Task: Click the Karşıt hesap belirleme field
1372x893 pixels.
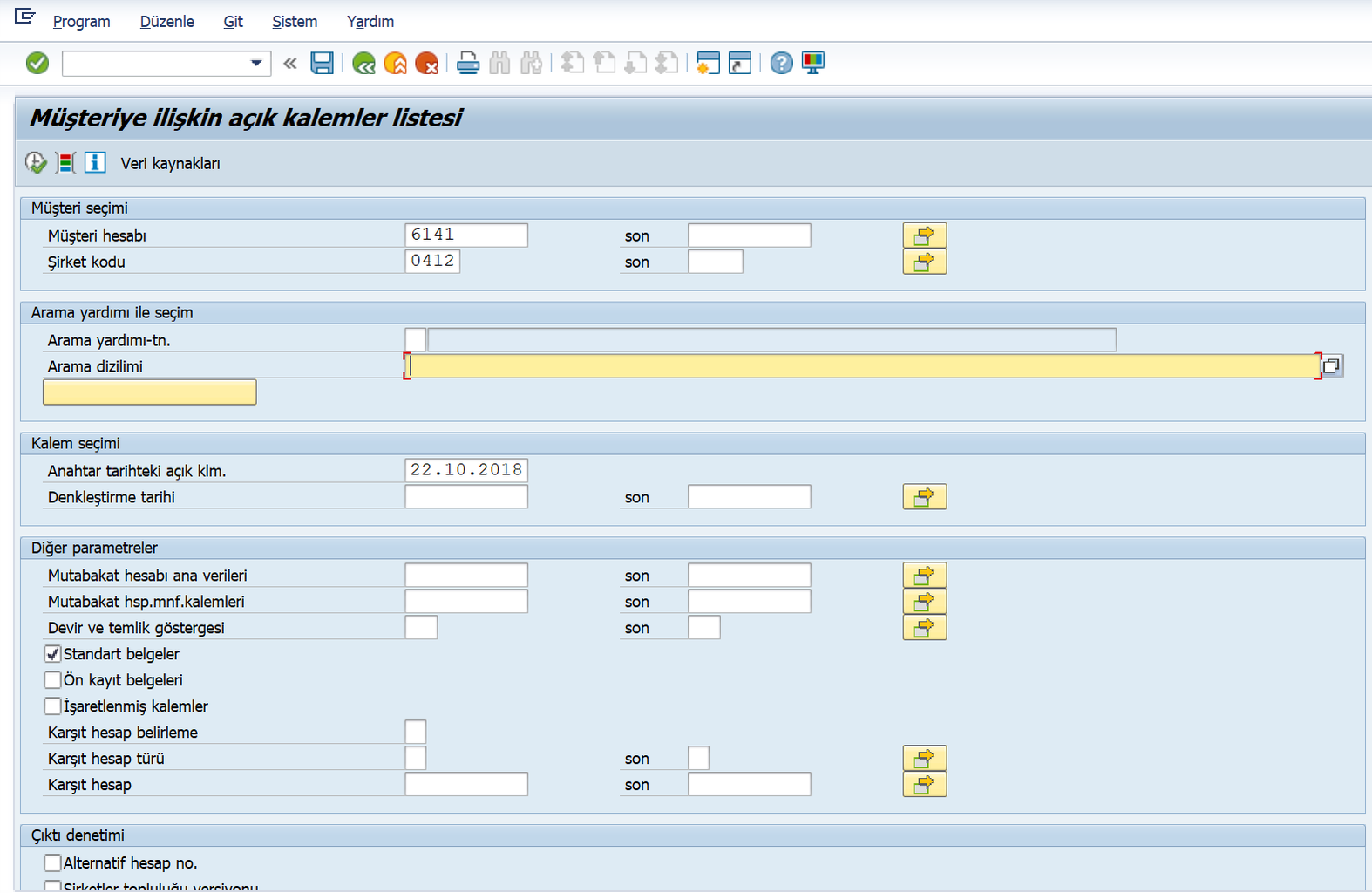Action: [416, 733]
